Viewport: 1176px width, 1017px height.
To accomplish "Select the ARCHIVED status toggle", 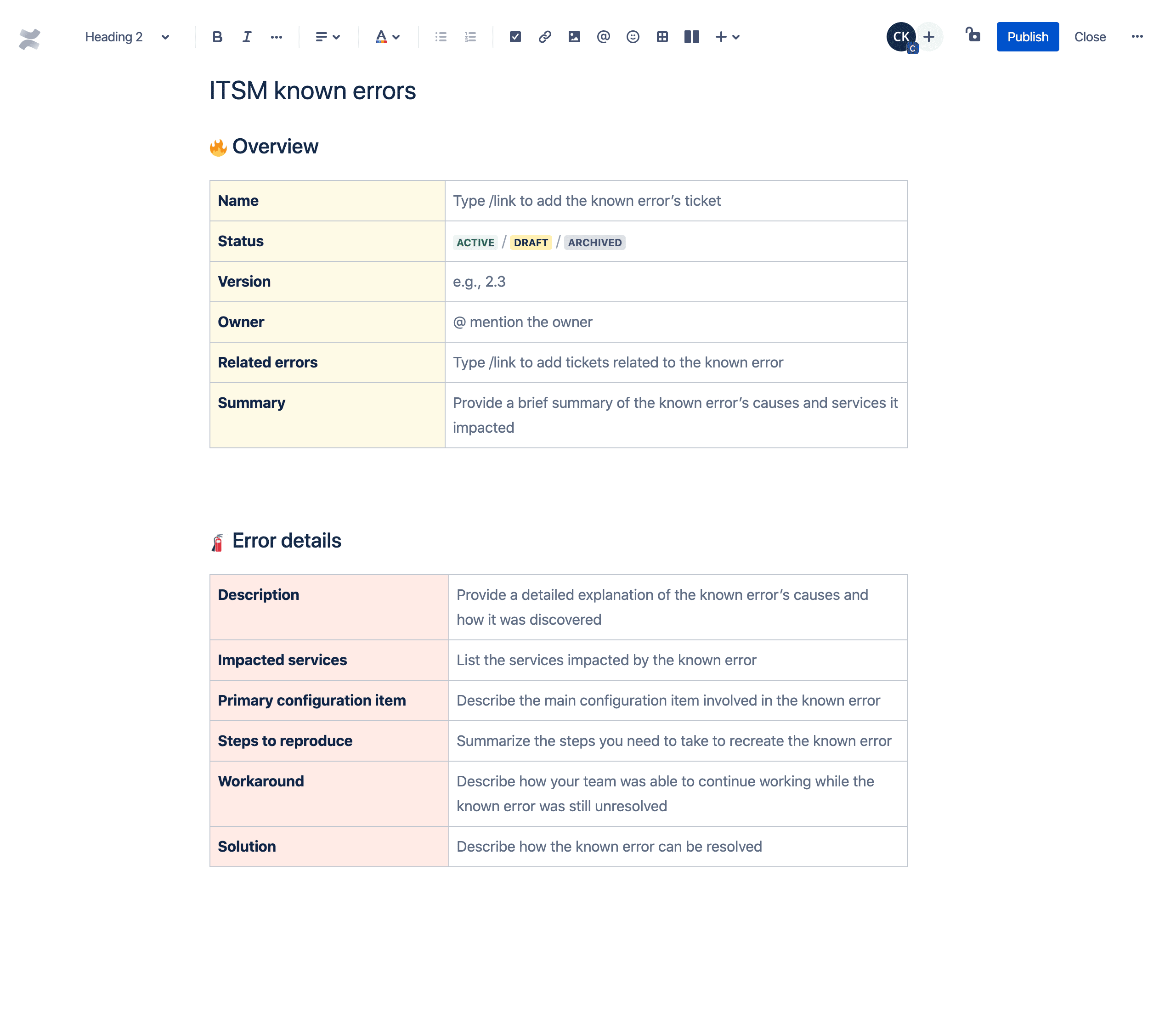I will pyautogui.click(x=596, y=242).
